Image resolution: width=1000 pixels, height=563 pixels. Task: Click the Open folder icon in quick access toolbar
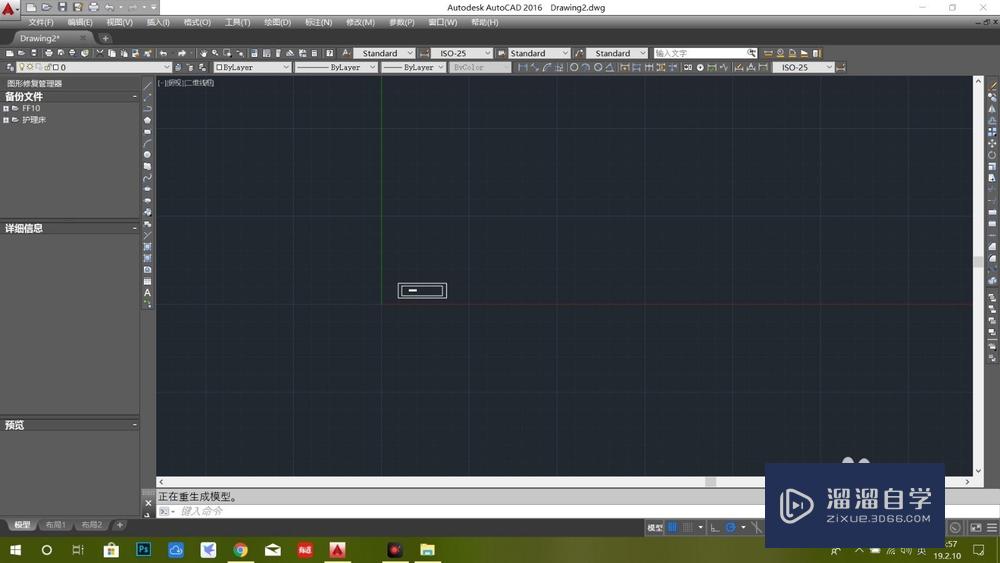click(x=46, y=7)
